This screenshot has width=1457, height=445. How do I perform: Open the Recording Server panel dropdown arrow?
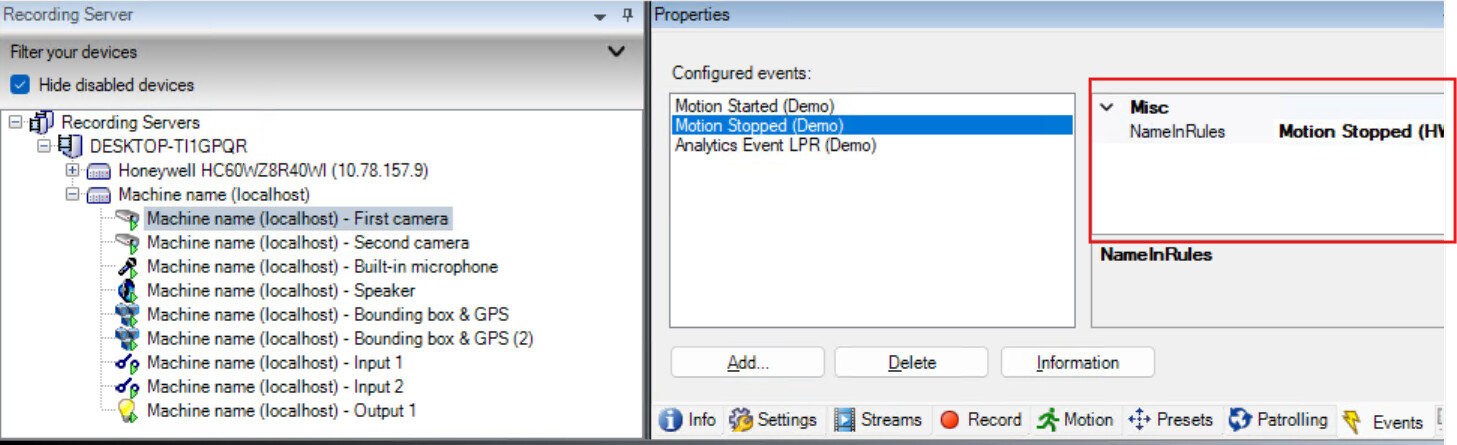click(600, 16)
